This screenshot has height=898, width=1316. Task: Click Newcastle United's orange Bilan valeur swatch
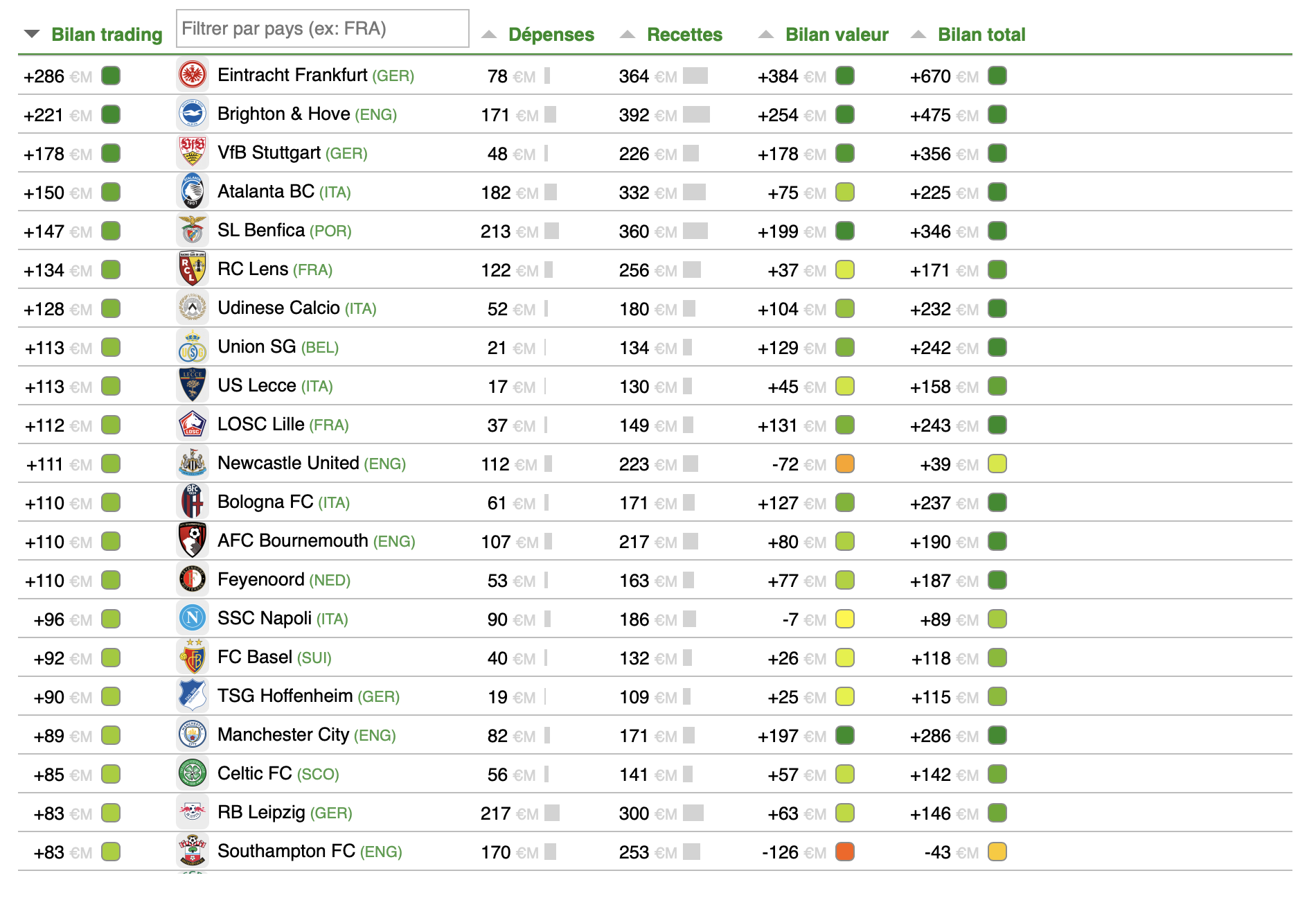pyautogui.click(x=845, y=464)
